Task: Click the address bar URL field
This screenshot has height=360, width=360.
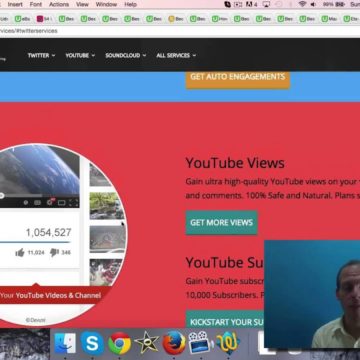Action: (x=180, y=31)
